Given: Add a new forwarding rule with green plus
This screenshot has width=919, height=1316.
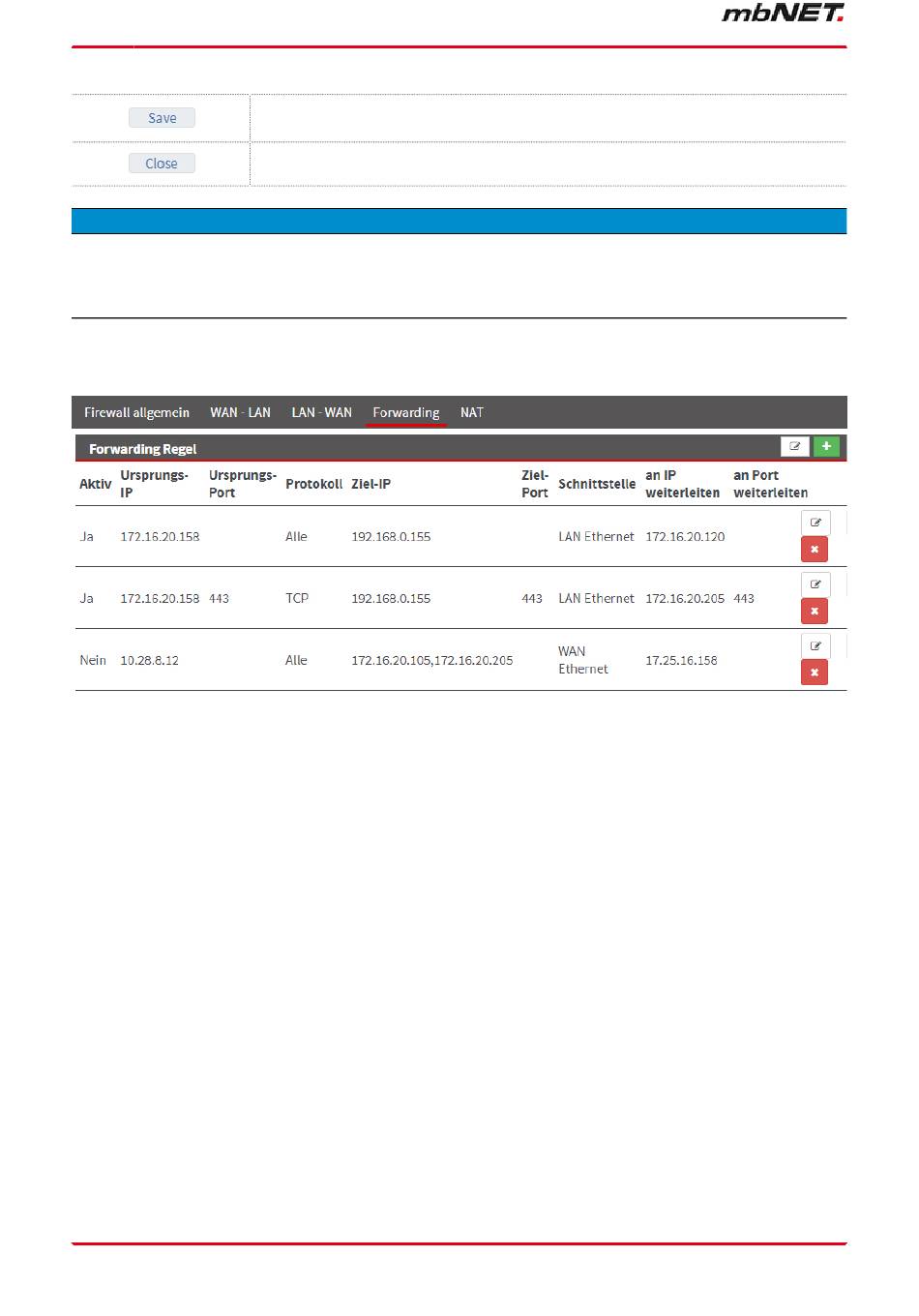Looking at the screenshot, I should [x=826, y=446].
